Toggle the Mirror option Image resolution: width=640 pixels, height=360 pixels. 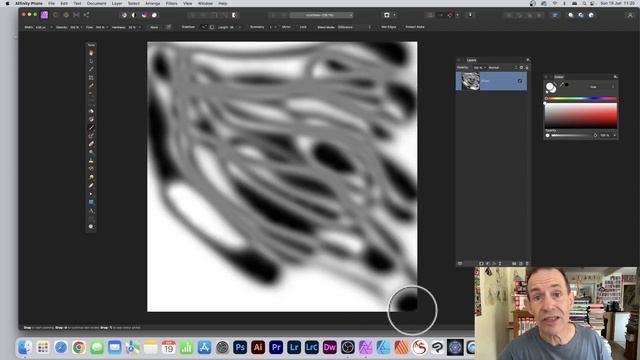coord(286,27)
